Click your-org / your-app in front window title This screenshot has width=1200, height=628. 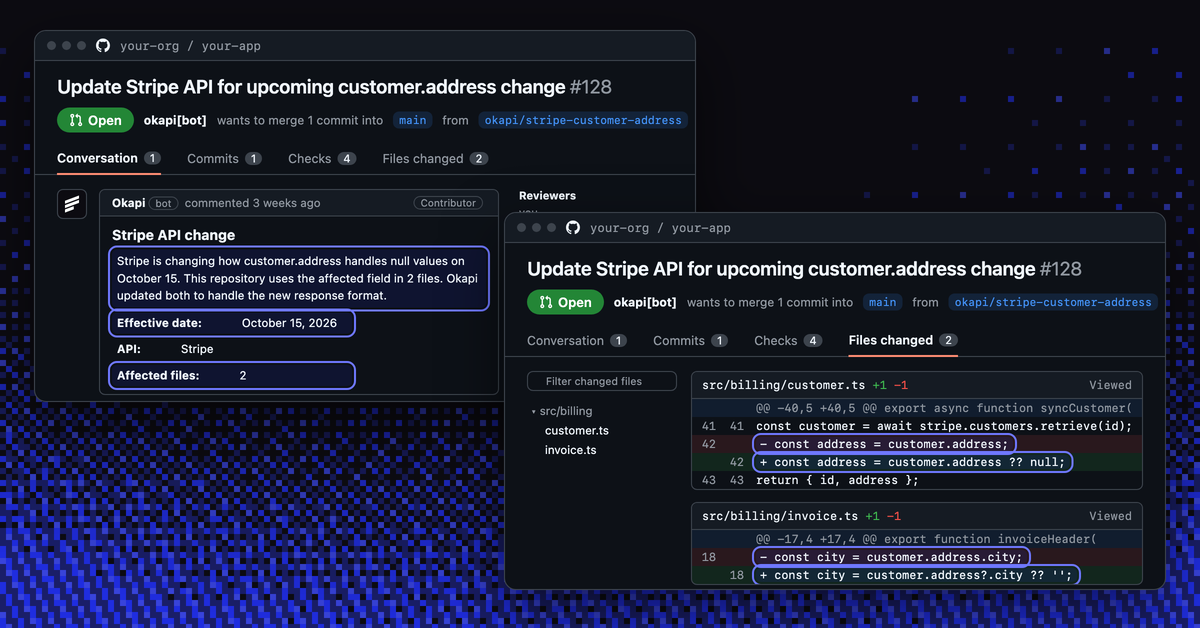click(660, 228)
